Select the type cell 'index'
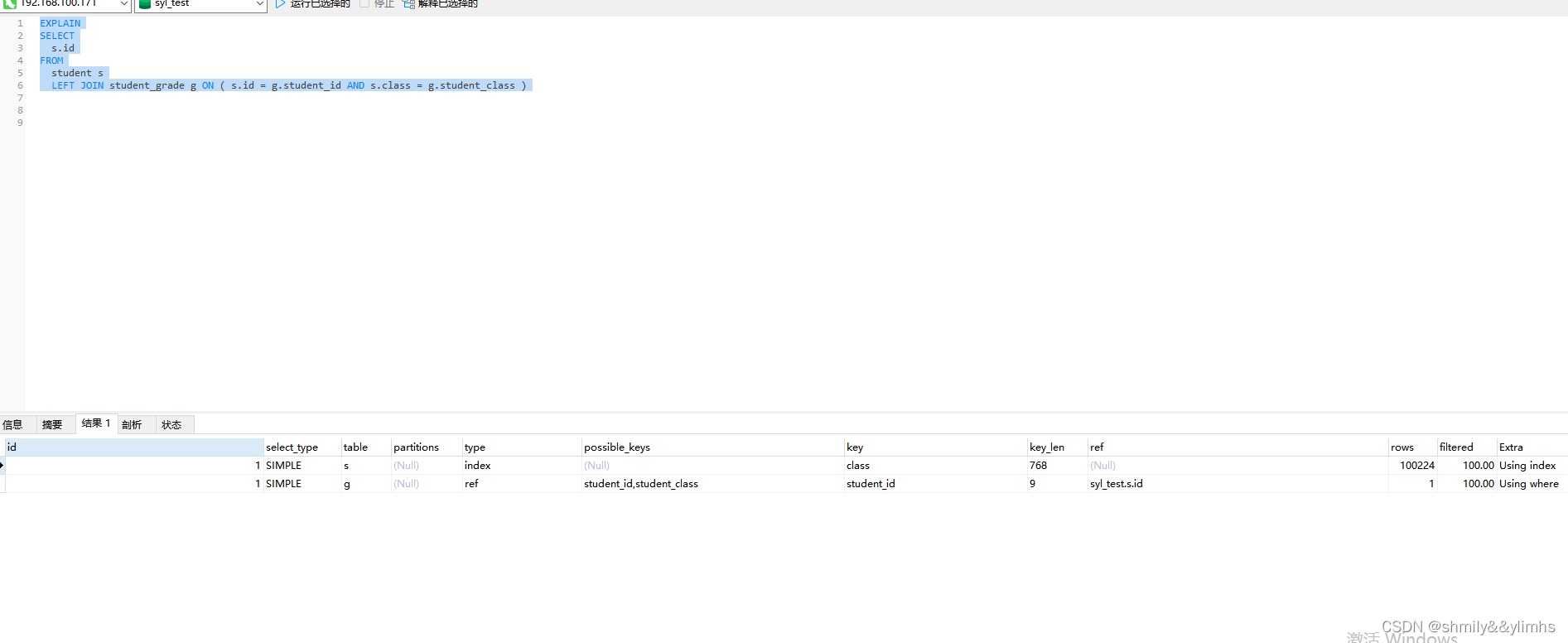This screenshot has height=643, width=1568. coord(522,466)
